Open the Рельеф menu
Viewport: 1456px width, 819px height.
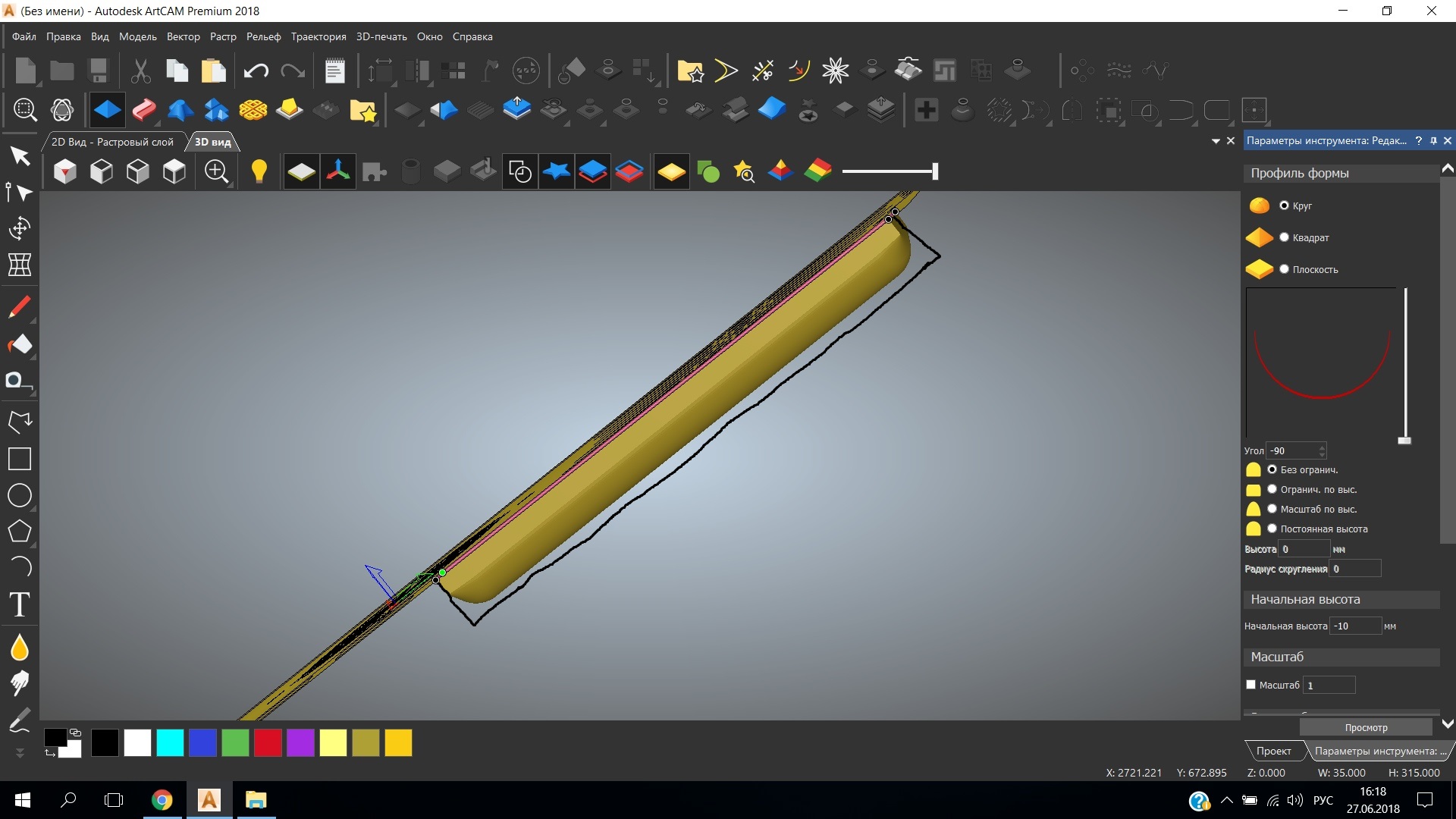pyautogui.click(x=263, y=36)
